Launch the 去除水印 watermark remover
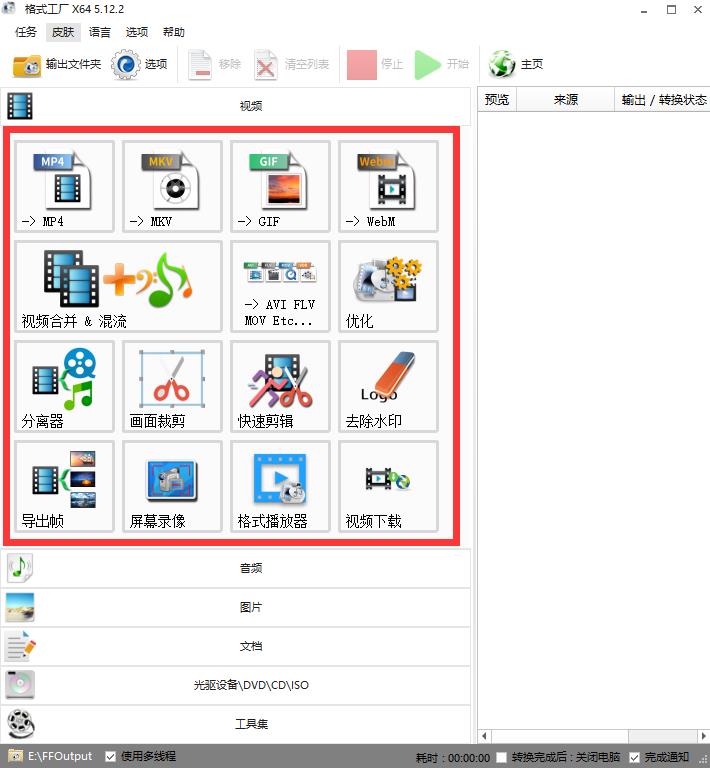This screenshot has width=710, height=768. click(x=388, y=386)
